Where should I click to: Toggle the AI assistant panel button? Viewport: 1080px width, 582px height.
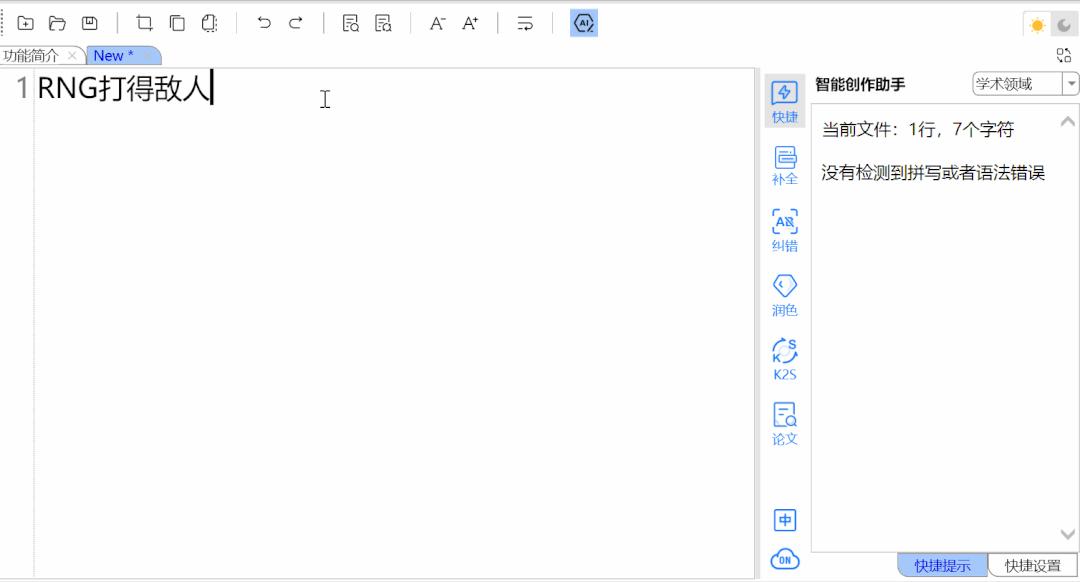click(x=583, y=23)
